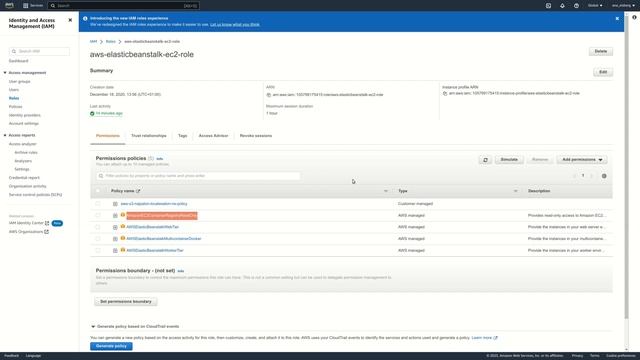640x360 pixels.
Task: Click the AWSElasticBeanstalkWebTier policy cube icon
Action: pos(122,226)
